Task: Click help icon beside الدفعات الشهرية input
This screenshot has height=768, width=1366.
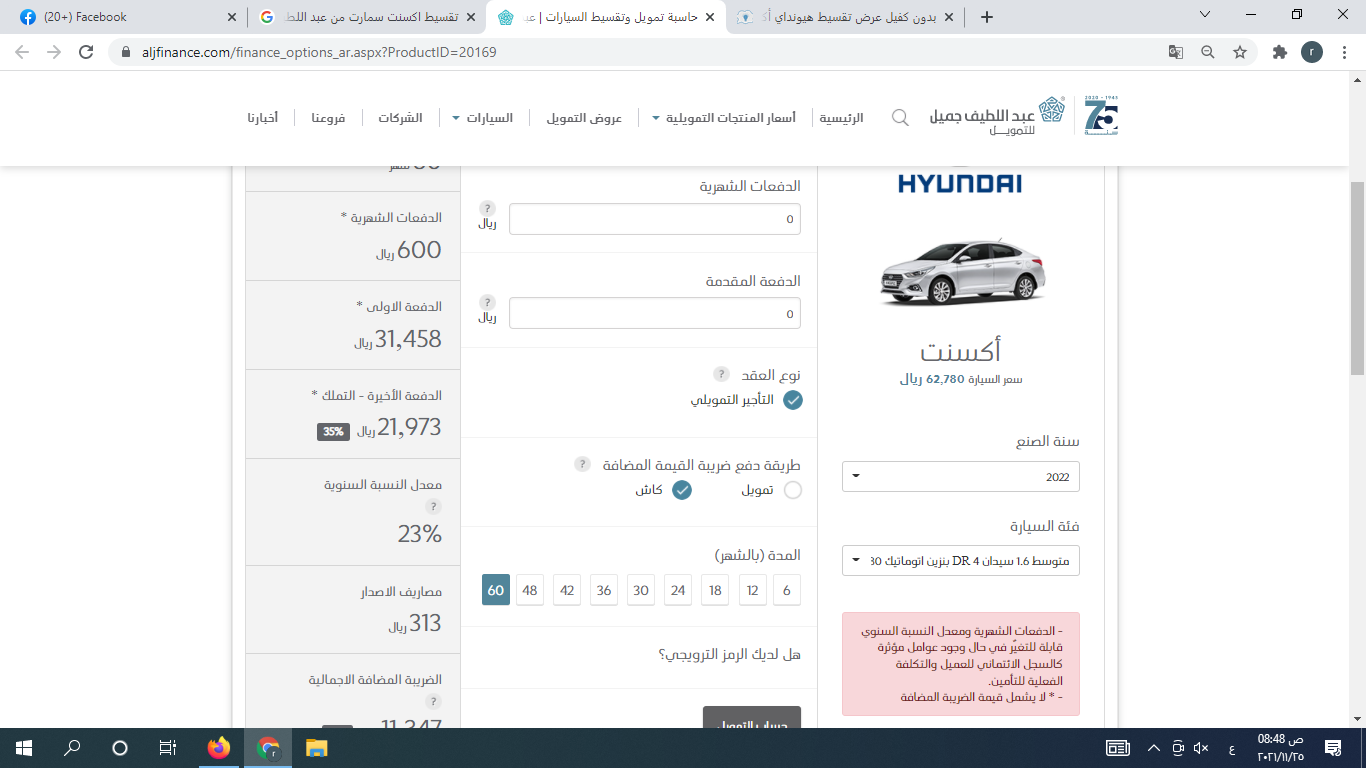Action: pyautogui.click(x=487, y=208)
